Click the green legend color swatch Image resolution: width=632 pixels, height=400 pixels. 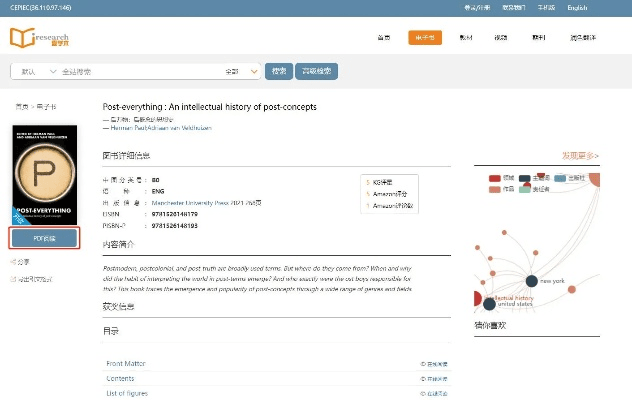tap(527, 187)
